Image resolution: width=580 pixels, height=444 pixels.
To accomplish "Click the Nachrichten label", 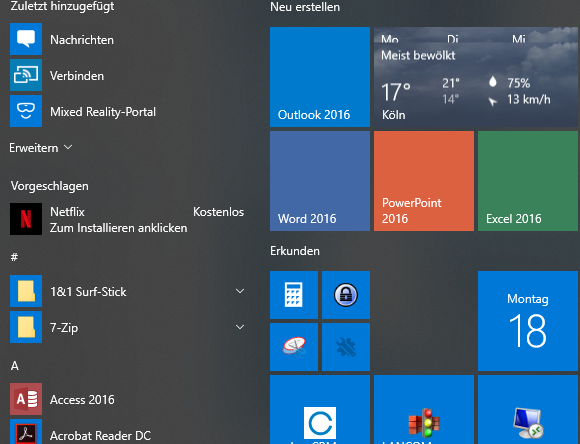I will tap(82, 40).
